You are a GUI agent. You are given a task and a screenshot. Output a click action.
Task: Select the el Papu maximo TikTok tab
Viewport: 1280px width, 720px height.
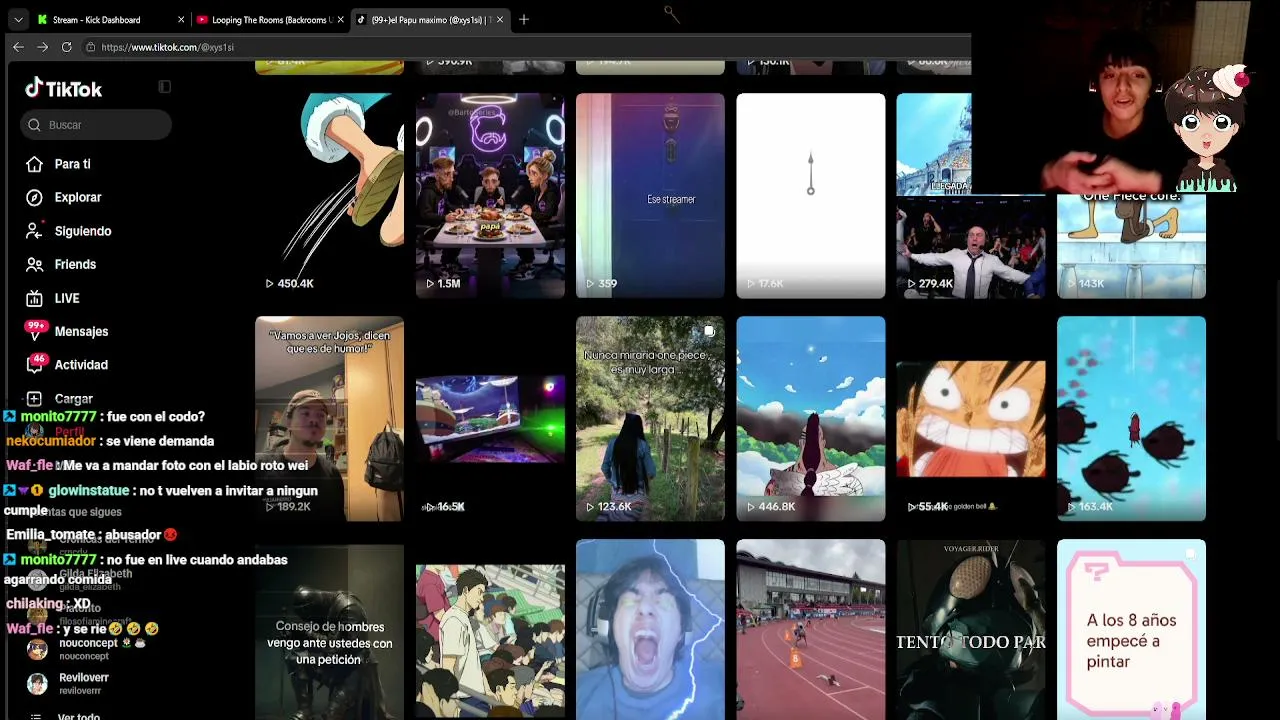pos(430,19)
